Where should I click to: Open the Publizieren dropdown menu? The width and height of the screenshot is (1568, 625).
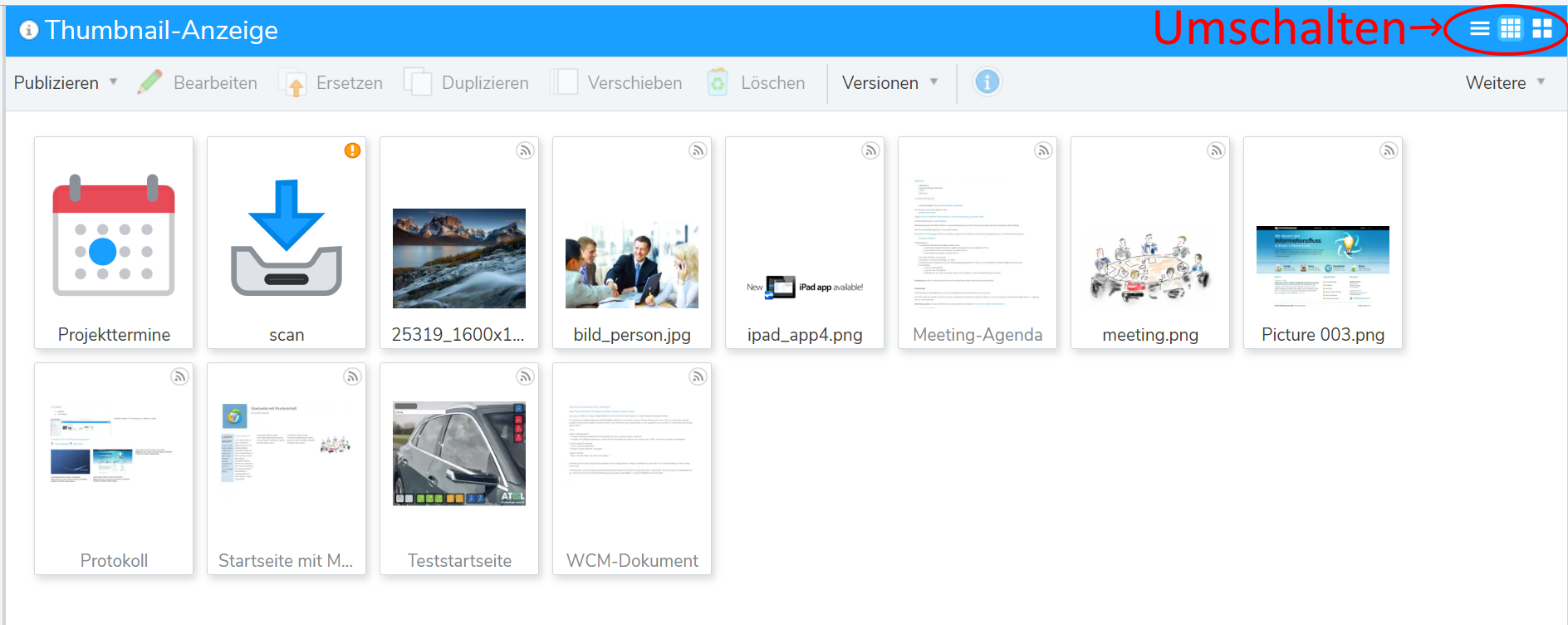click(66, 83)
